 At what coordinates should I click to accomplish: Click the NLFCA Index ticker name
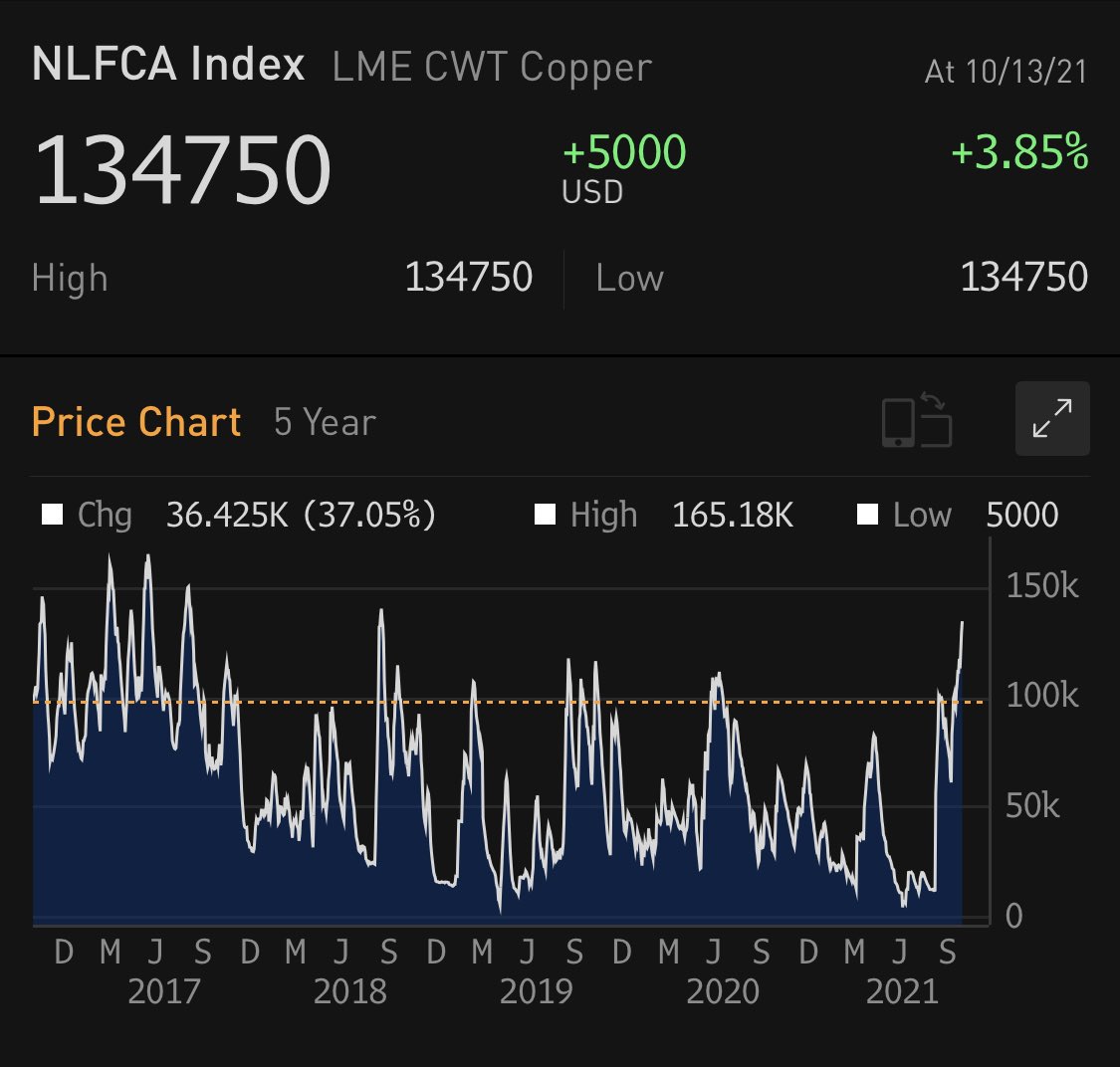(167, 65)
